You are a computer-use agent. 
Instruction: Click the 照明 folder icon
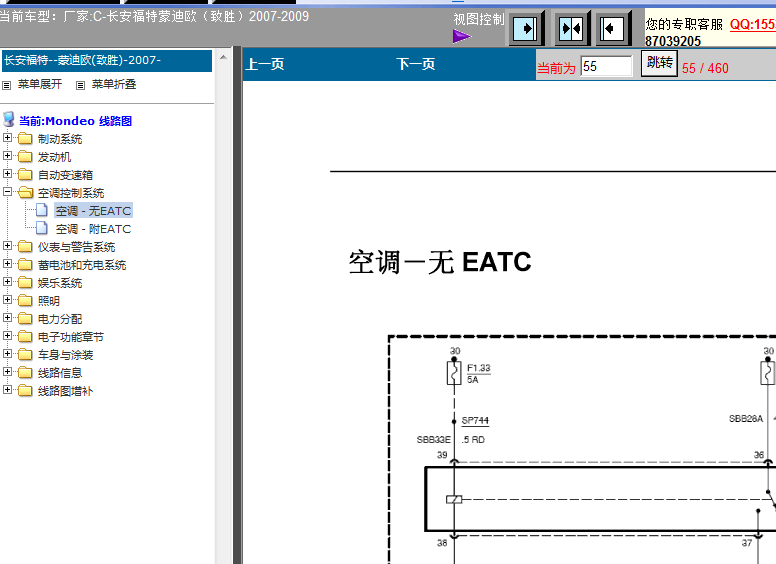point(25,300)
